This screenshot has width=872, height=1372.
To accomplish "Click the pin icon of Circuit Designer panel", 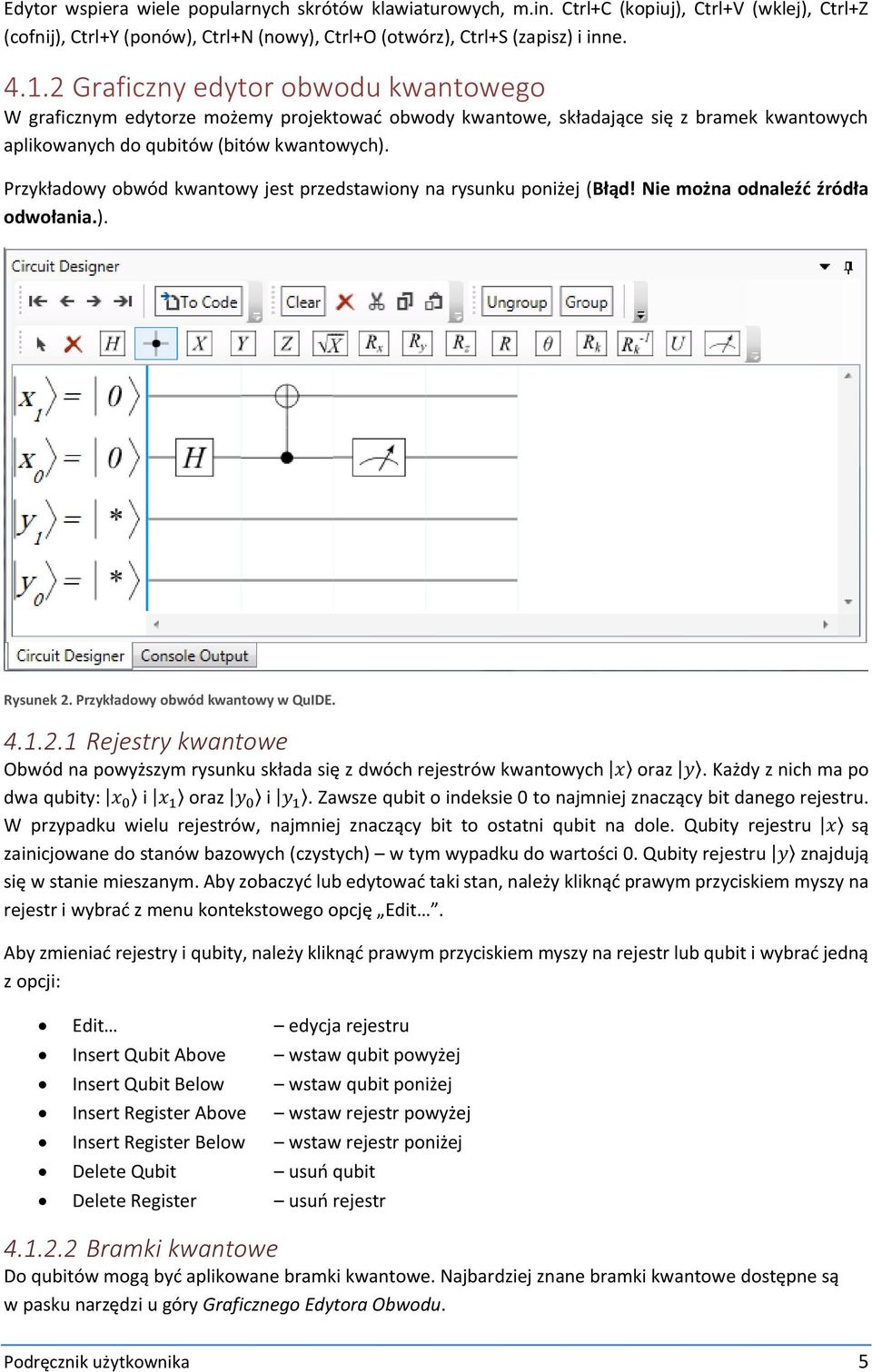I will (x=848, y=267).
